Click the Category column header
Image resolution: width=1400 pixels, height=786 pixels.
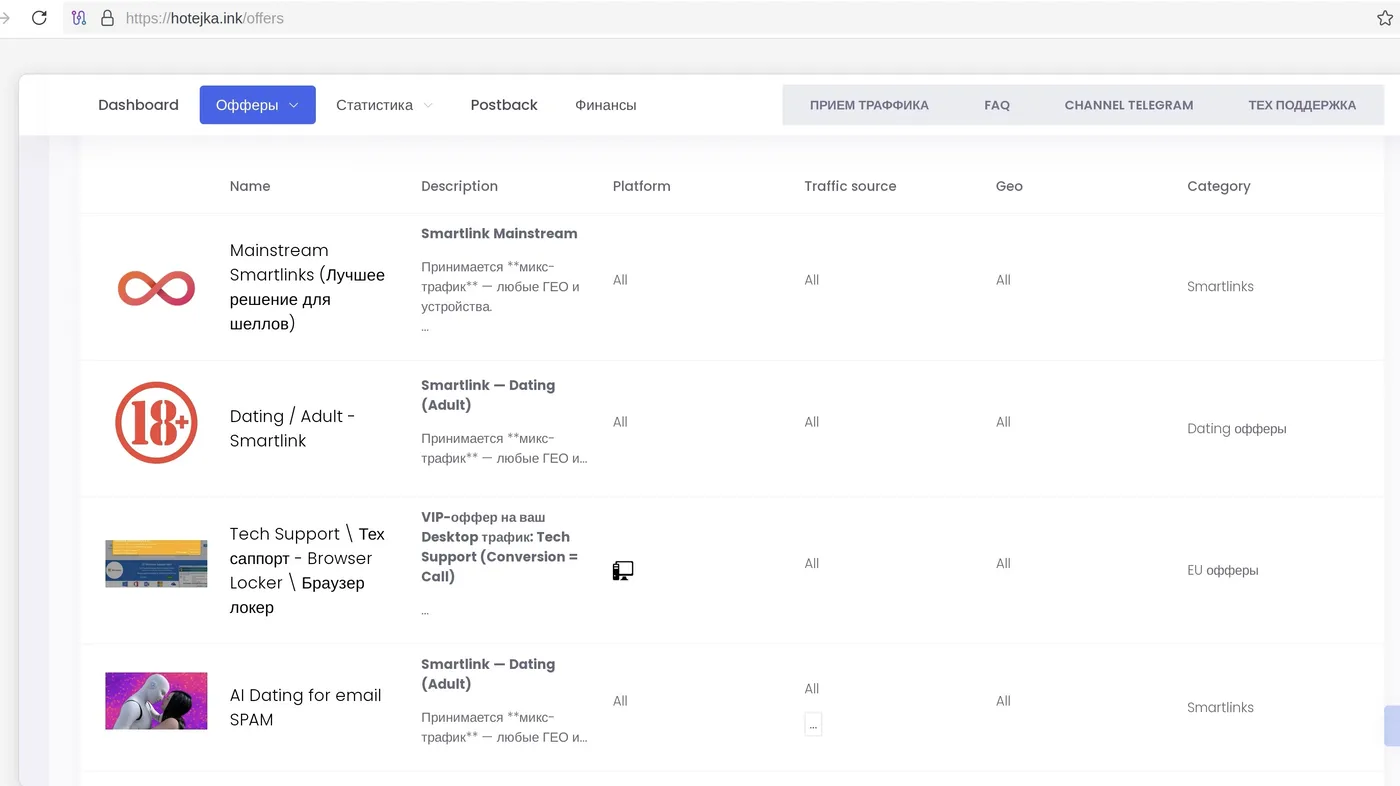coord(1218,186)
